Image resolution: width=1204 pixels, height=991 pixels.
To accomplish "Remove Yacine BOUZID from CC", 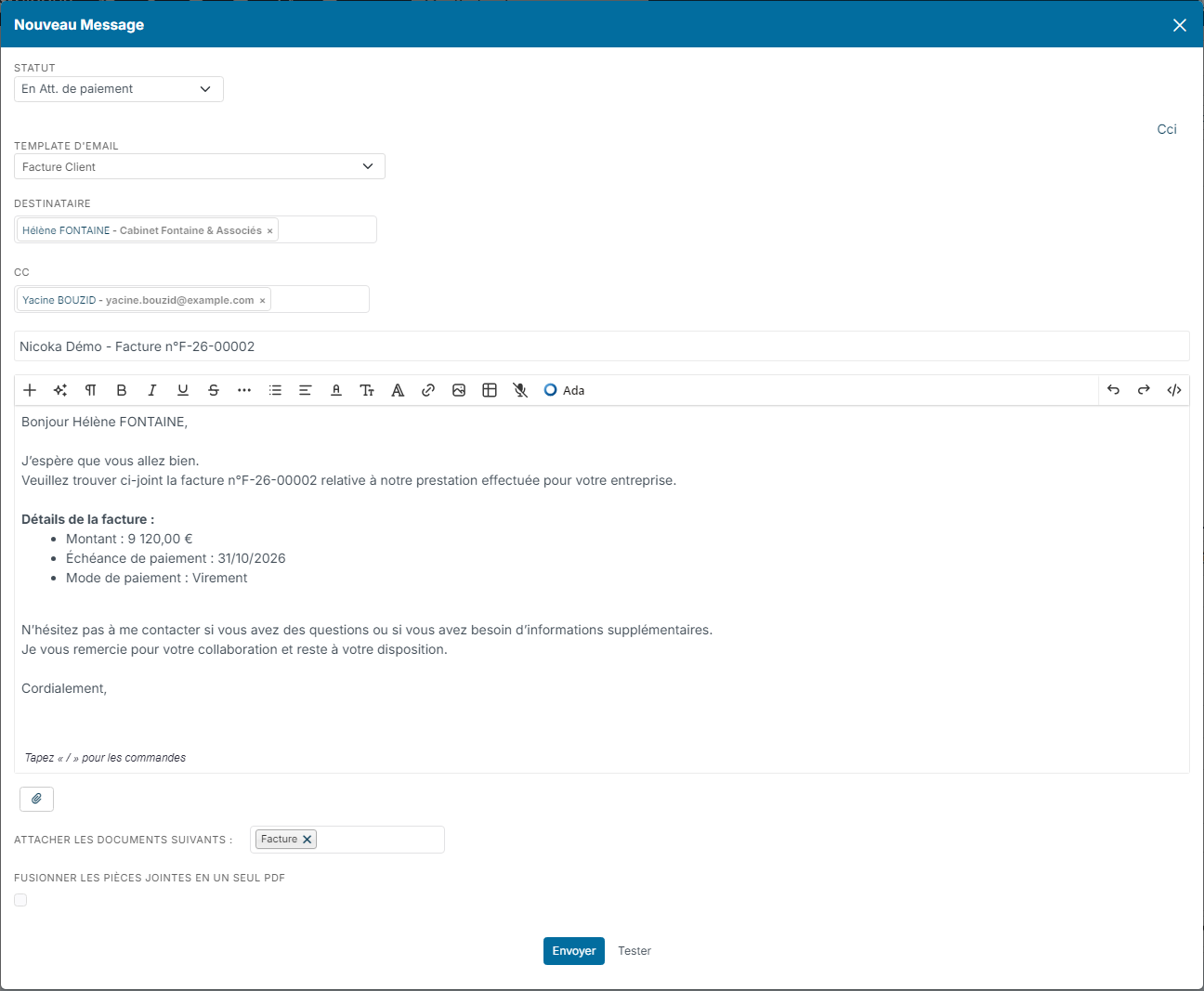I will pyautogui.click(x=262, y=301).
